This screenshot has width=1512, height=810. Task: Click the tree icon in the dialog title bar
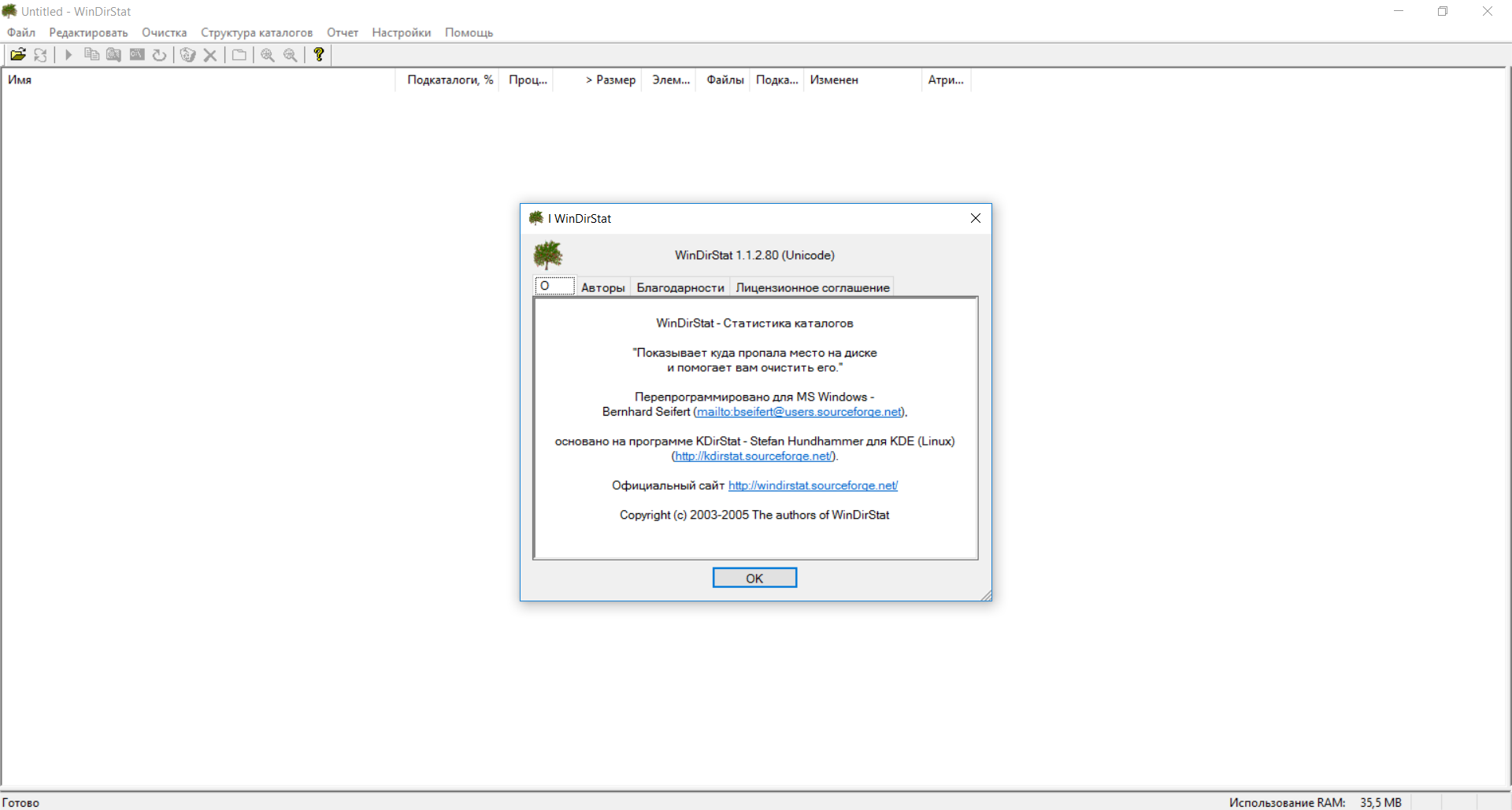tap(536, 218)
